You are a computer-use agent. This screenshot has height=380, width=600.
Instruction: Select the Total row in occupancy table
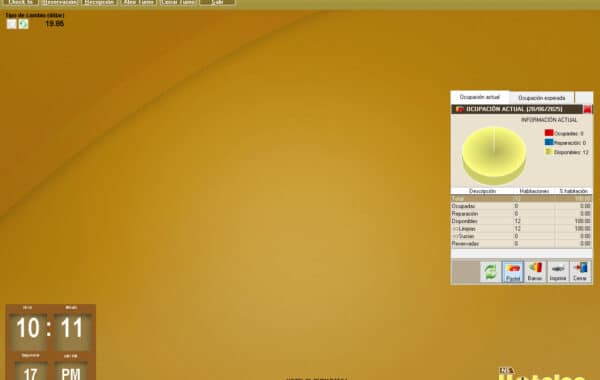tap(522, 199)
